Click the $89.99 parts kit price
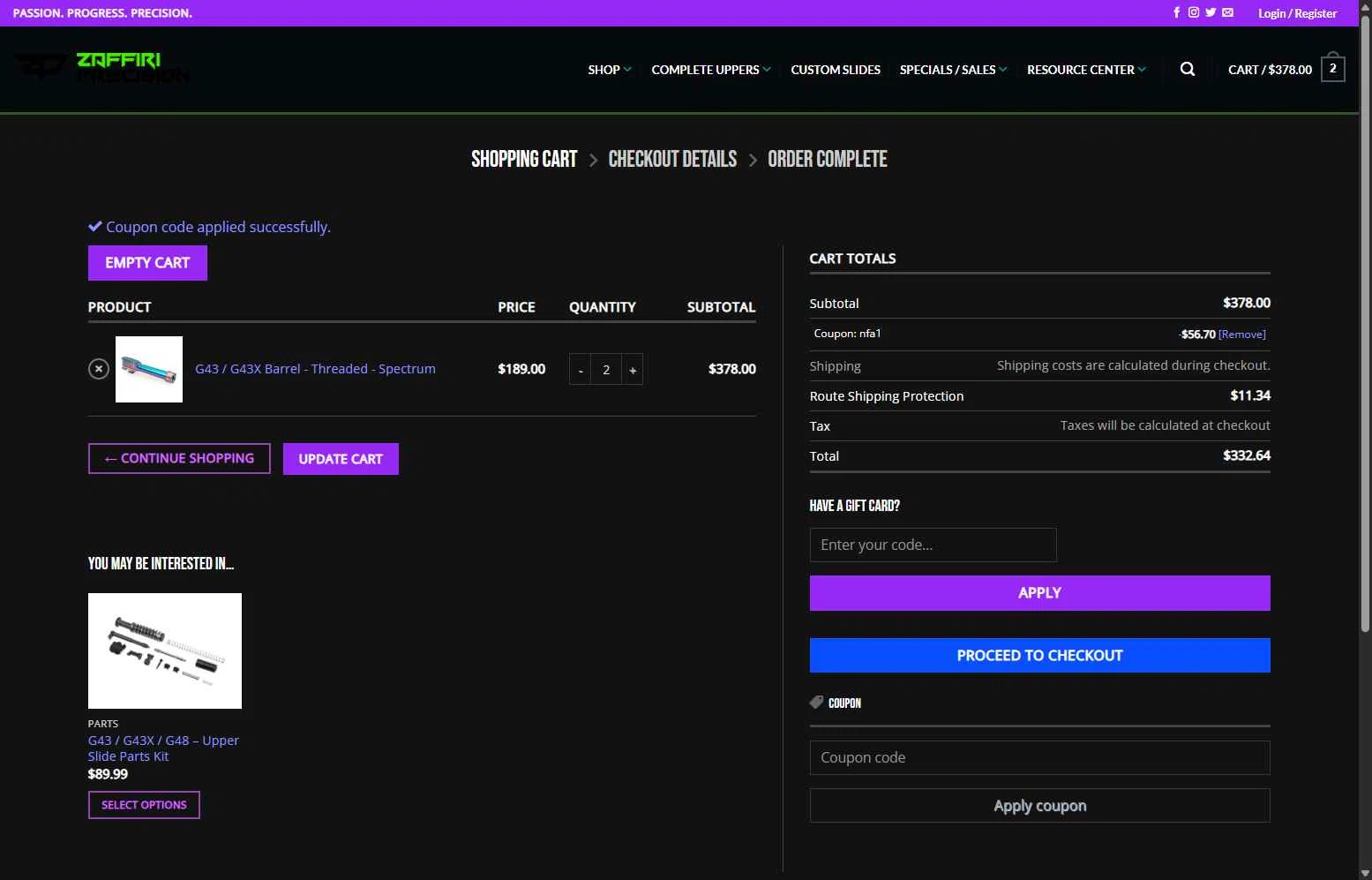The width and height of the screenshot is (1372, 880). click(108, 774)
